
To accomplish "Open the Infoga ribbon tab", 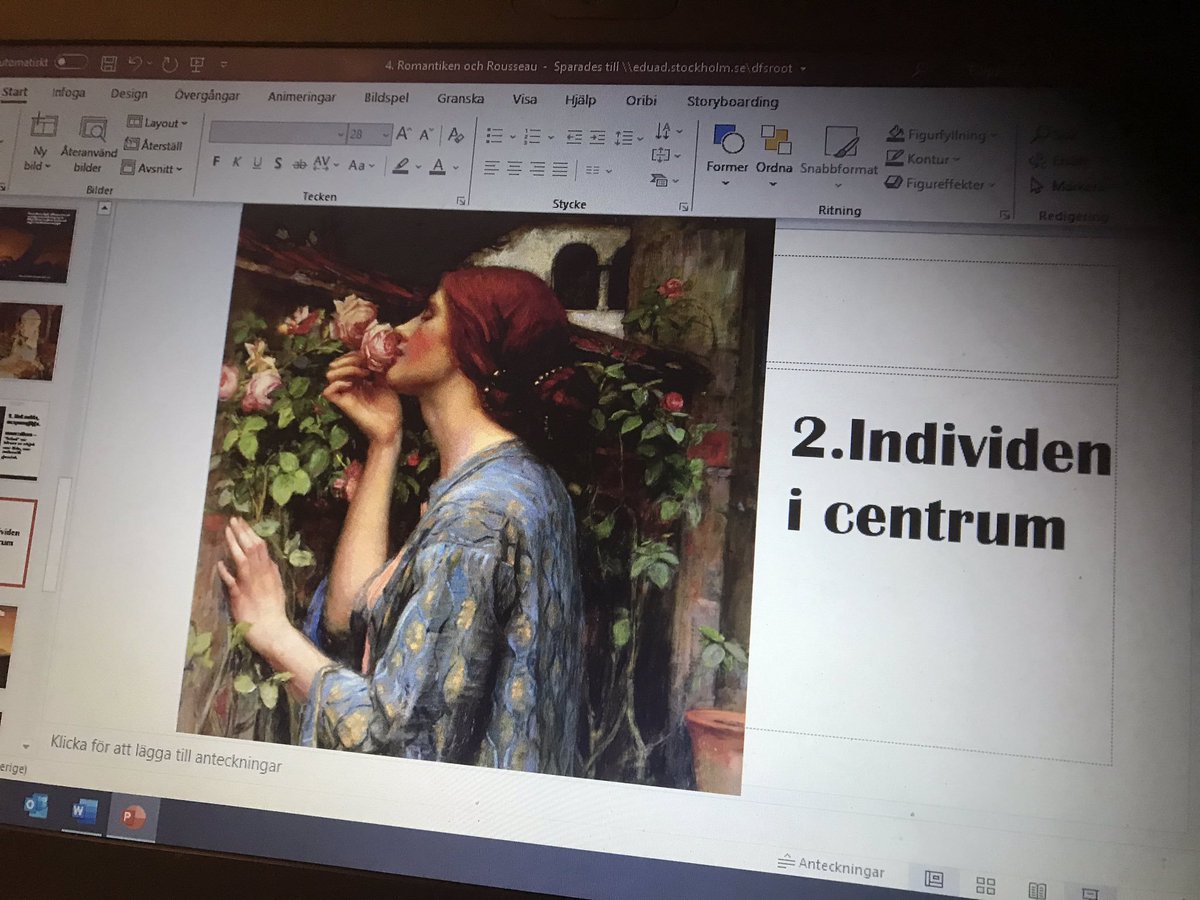I will pos(69,93).
